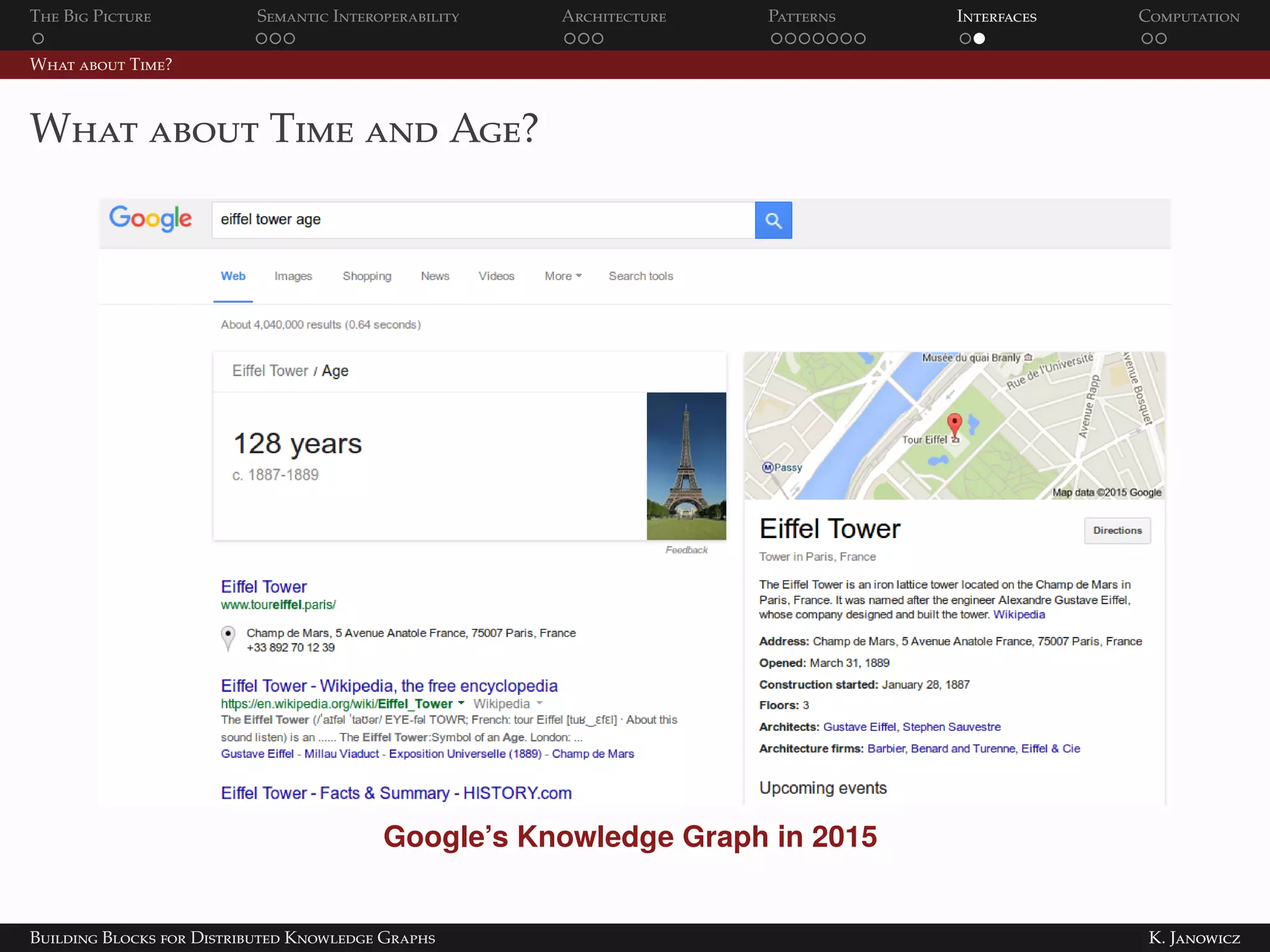Click Barbier, Benard and Turenne firm link

click(x=942, y=748)
